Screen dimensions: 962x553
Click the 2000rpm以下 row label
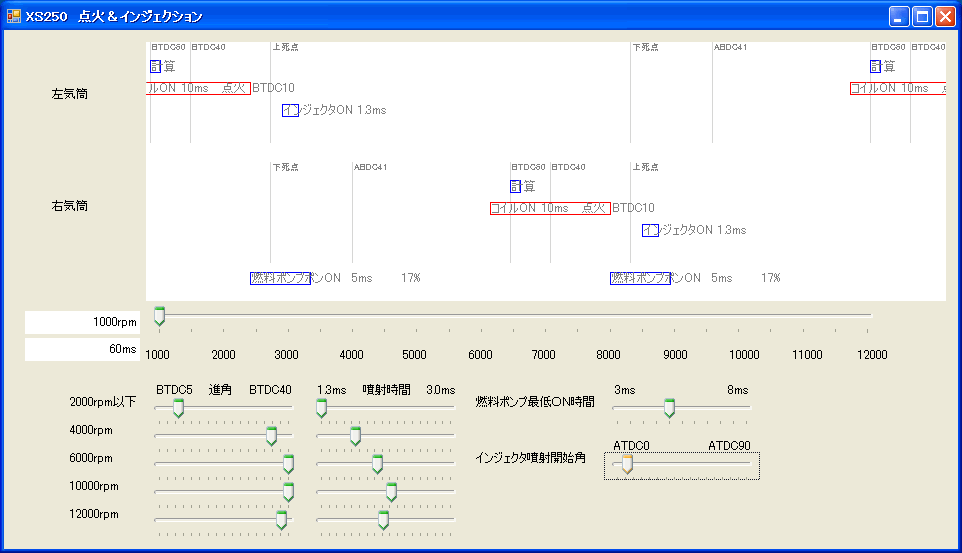[102, 402]
